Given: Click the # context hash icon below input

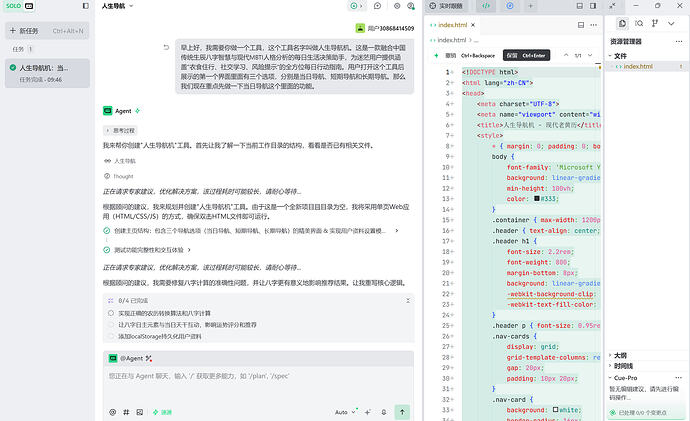Looking at the screenshot, I should pos(126,412).
